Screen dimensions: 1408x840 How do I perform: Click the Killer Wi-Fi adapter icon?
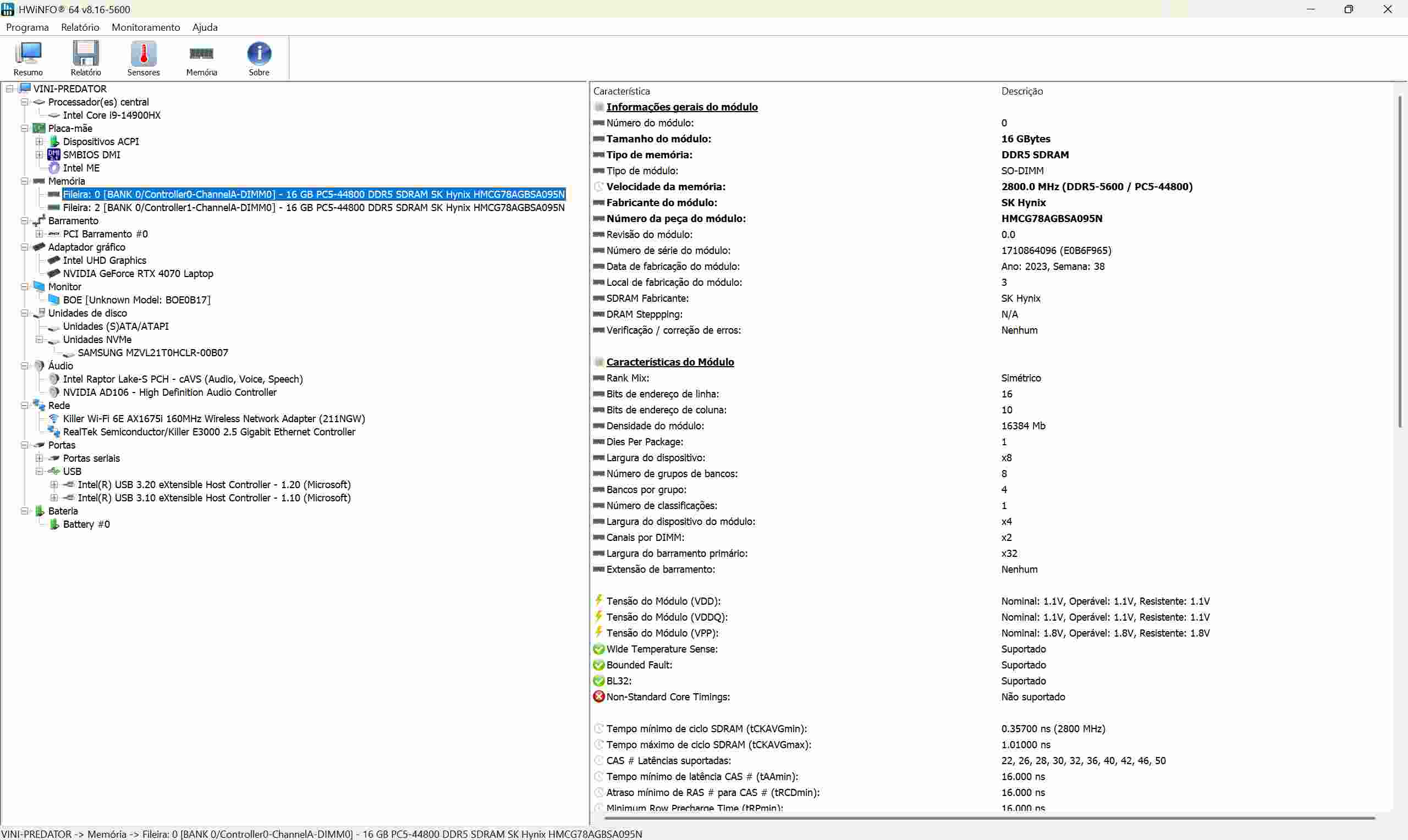click(x=54, y=418)
